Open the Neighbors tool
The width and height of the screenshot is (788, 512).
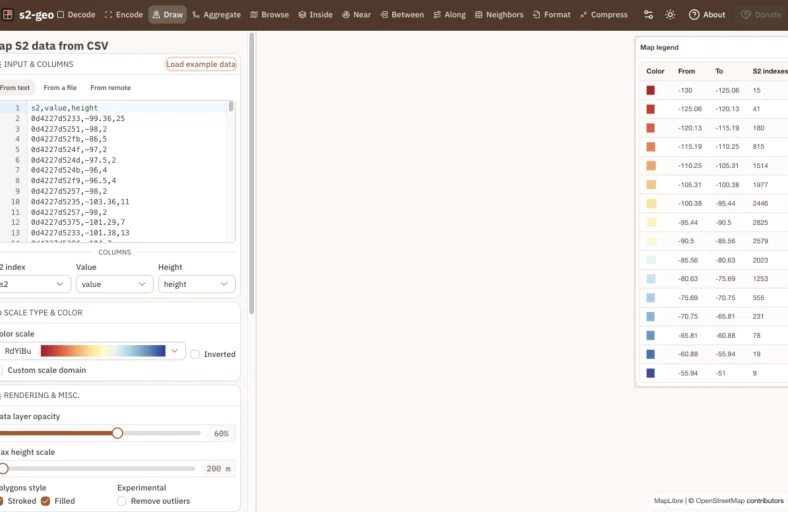click(x=499, y=15)
